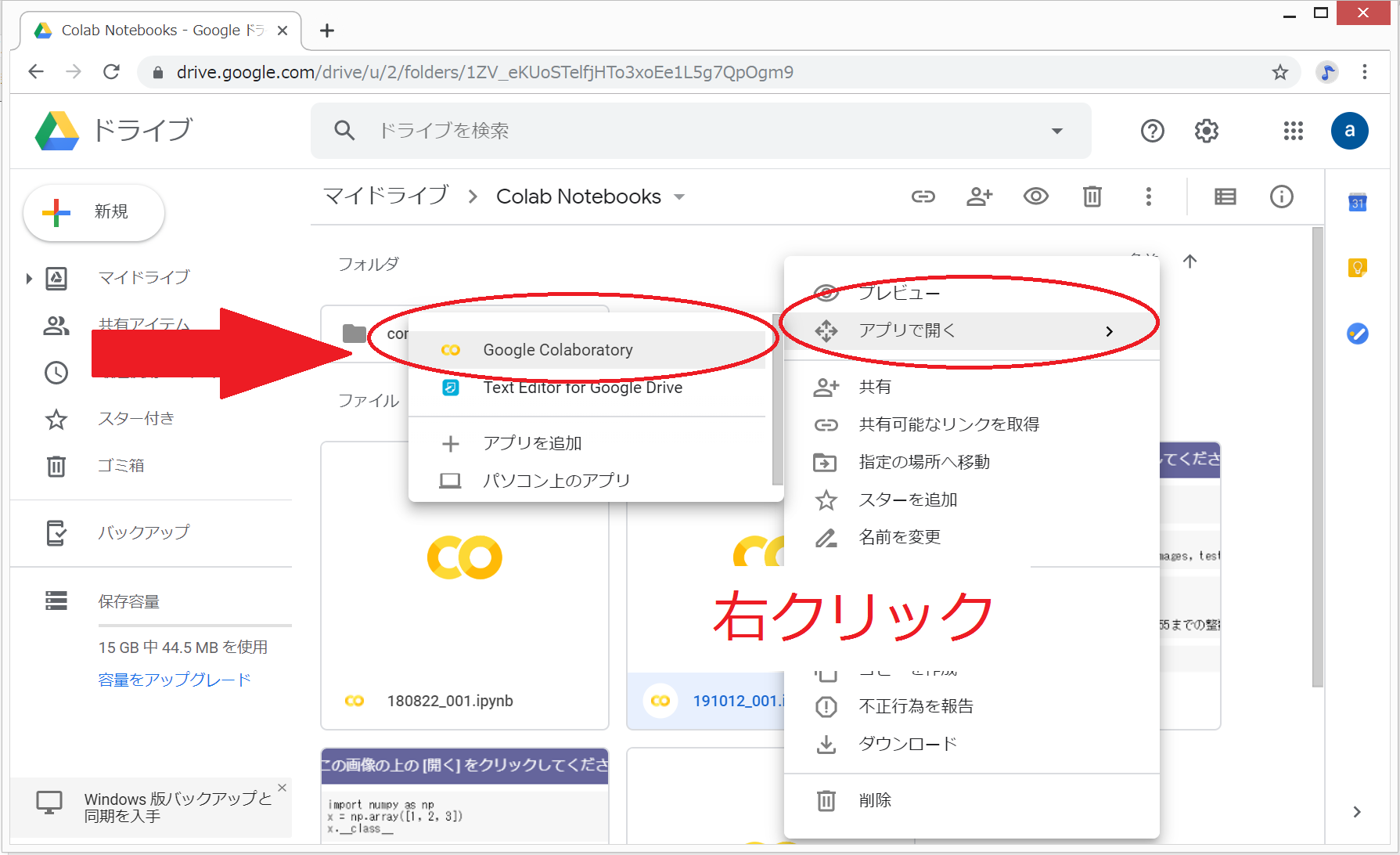Switch to list view layout
Screen dimensions: 1400x855
[x=1225, y=197]
